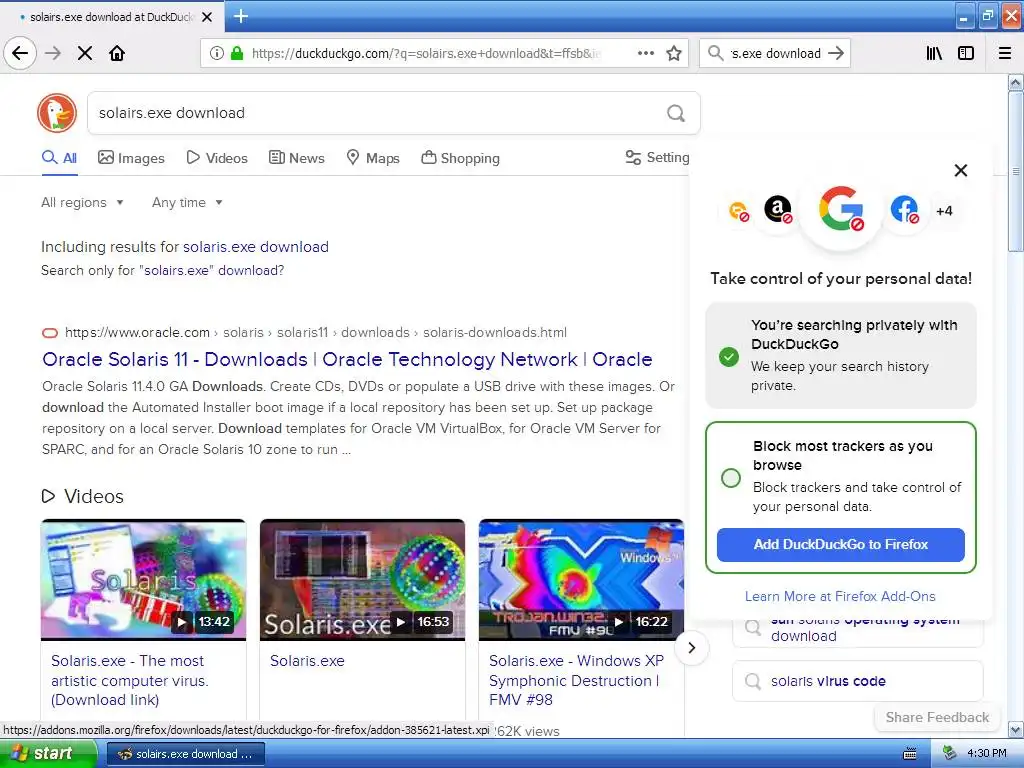
Task: Play the 16:22 Trojan.Win32 video thumbnail
Action: point(581,580)
